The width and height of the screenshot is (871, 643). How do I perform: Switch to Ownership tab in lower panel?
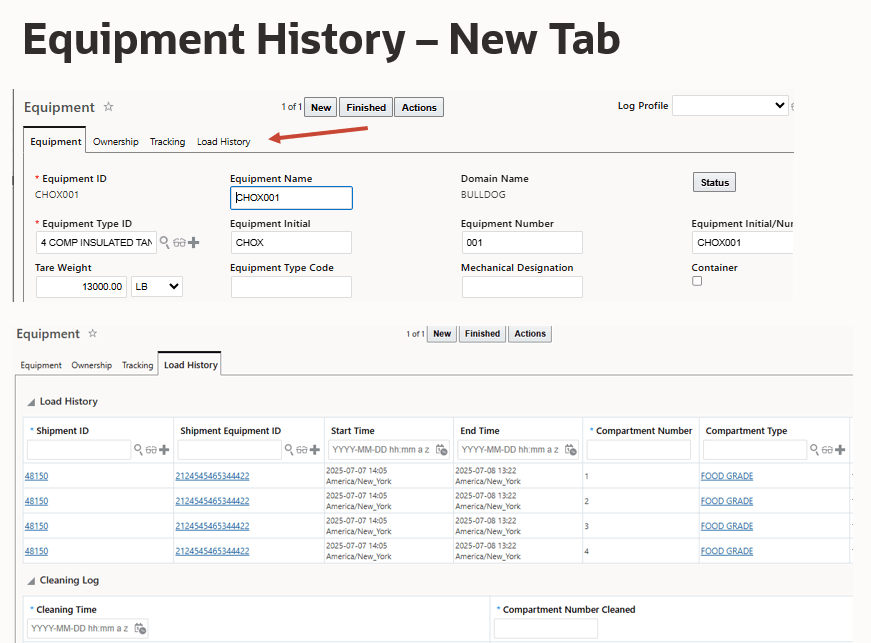[92, 365]
